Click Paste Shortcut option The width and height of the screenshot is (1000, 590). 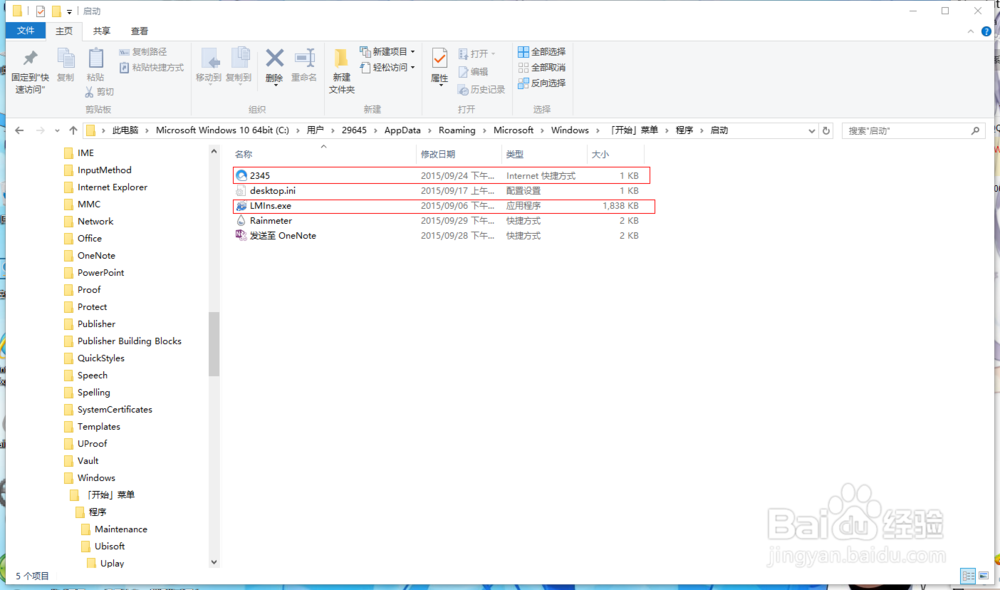point(151,67)
